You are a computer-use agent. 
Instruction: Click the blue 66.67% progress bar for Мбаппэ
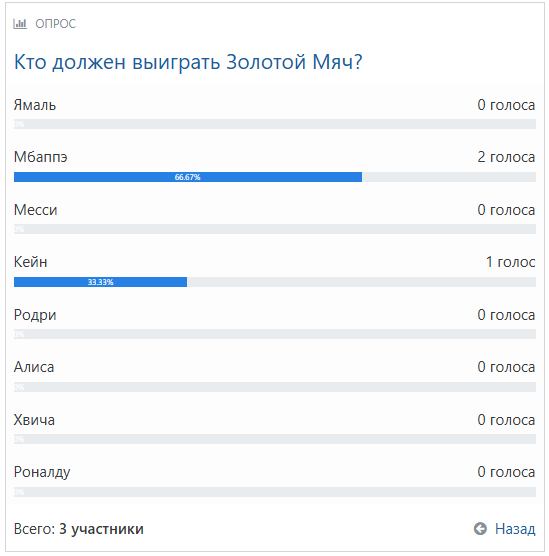tap(188, 177)
